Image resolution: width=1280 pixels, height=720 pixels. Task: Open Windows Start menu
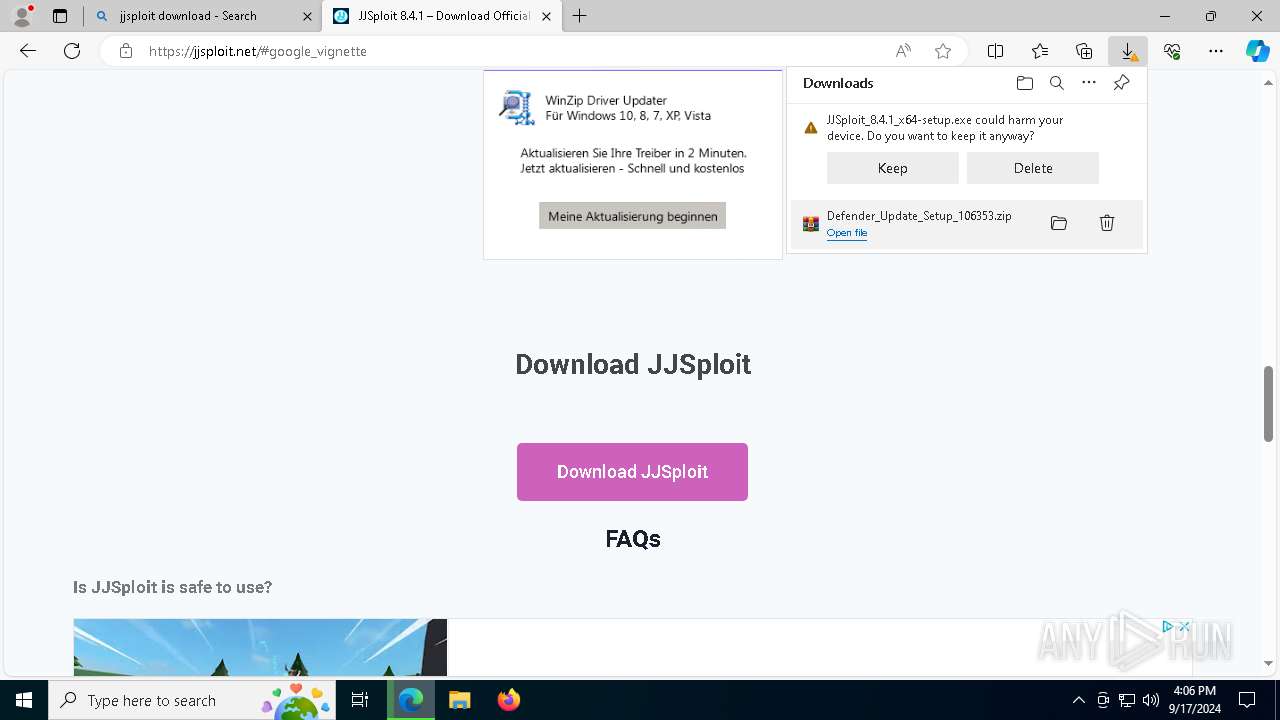pos(24,700)
